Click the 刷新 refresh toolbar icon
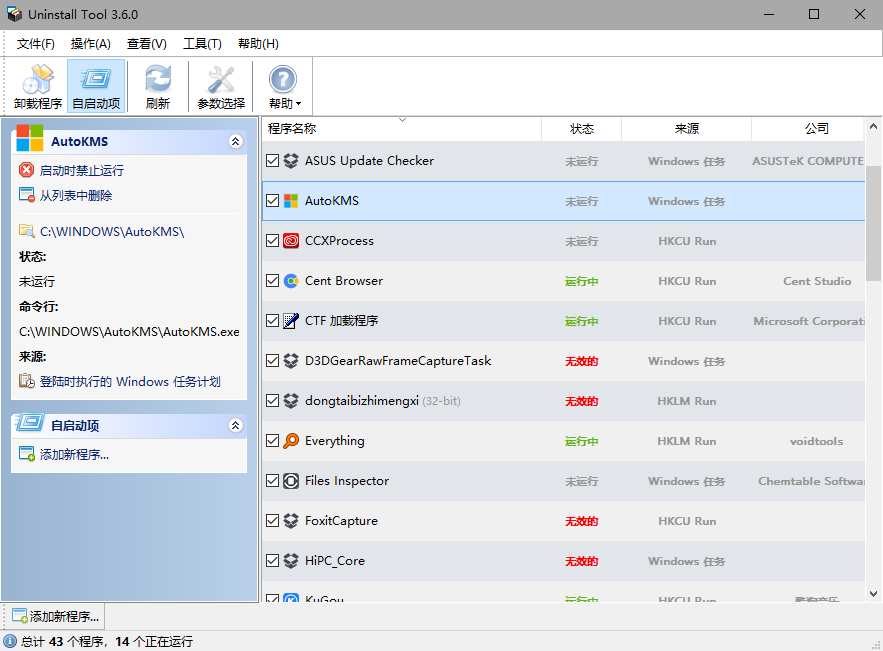The width and height of the screenshot is (883, 651). pyautogui.click(x=158, y=86)
